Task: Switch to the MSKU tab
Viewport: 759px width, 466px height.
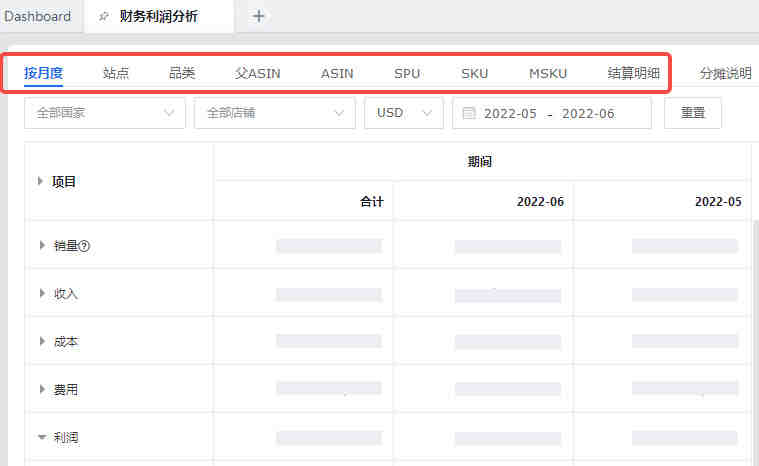Action: click(x=548, y=74)
